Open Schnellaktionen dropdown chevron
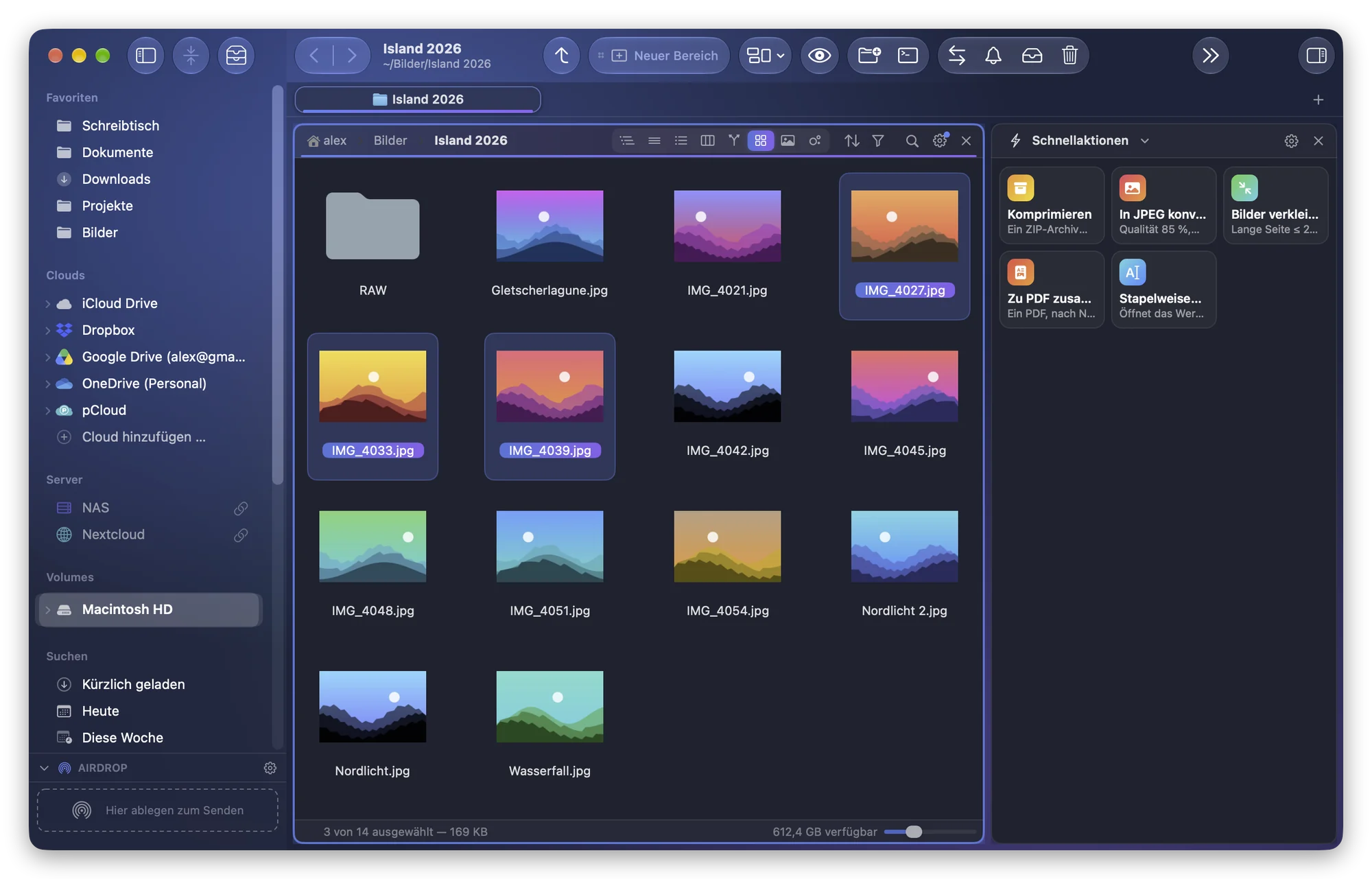Image resolution: width=1372 pixels, height=879 pixels. [x=1144, y=141]
